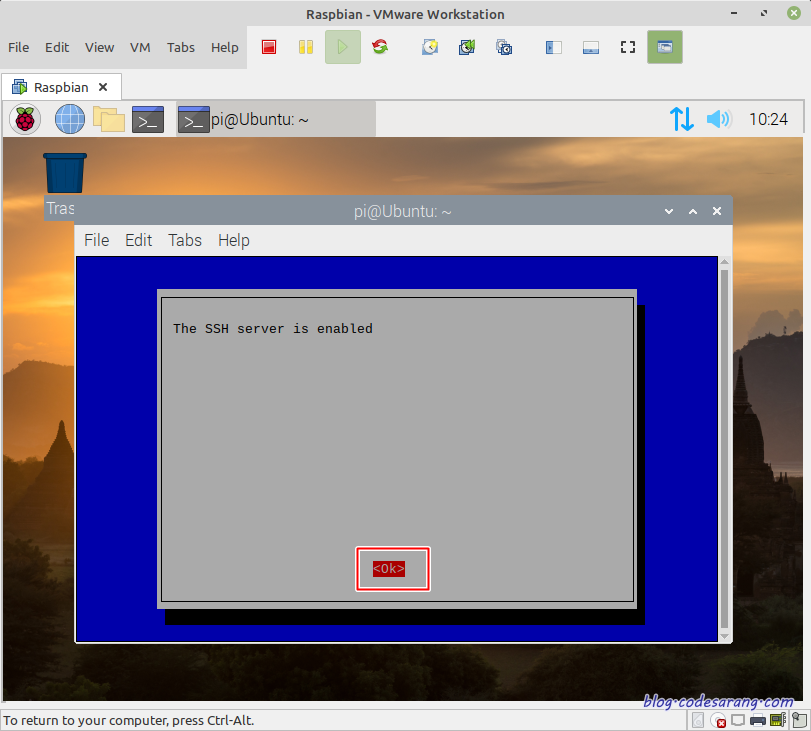Viewport: 811px width, 731px height.
Task: Open the VMware Tabs menu
Action: [x=181, y=48]
